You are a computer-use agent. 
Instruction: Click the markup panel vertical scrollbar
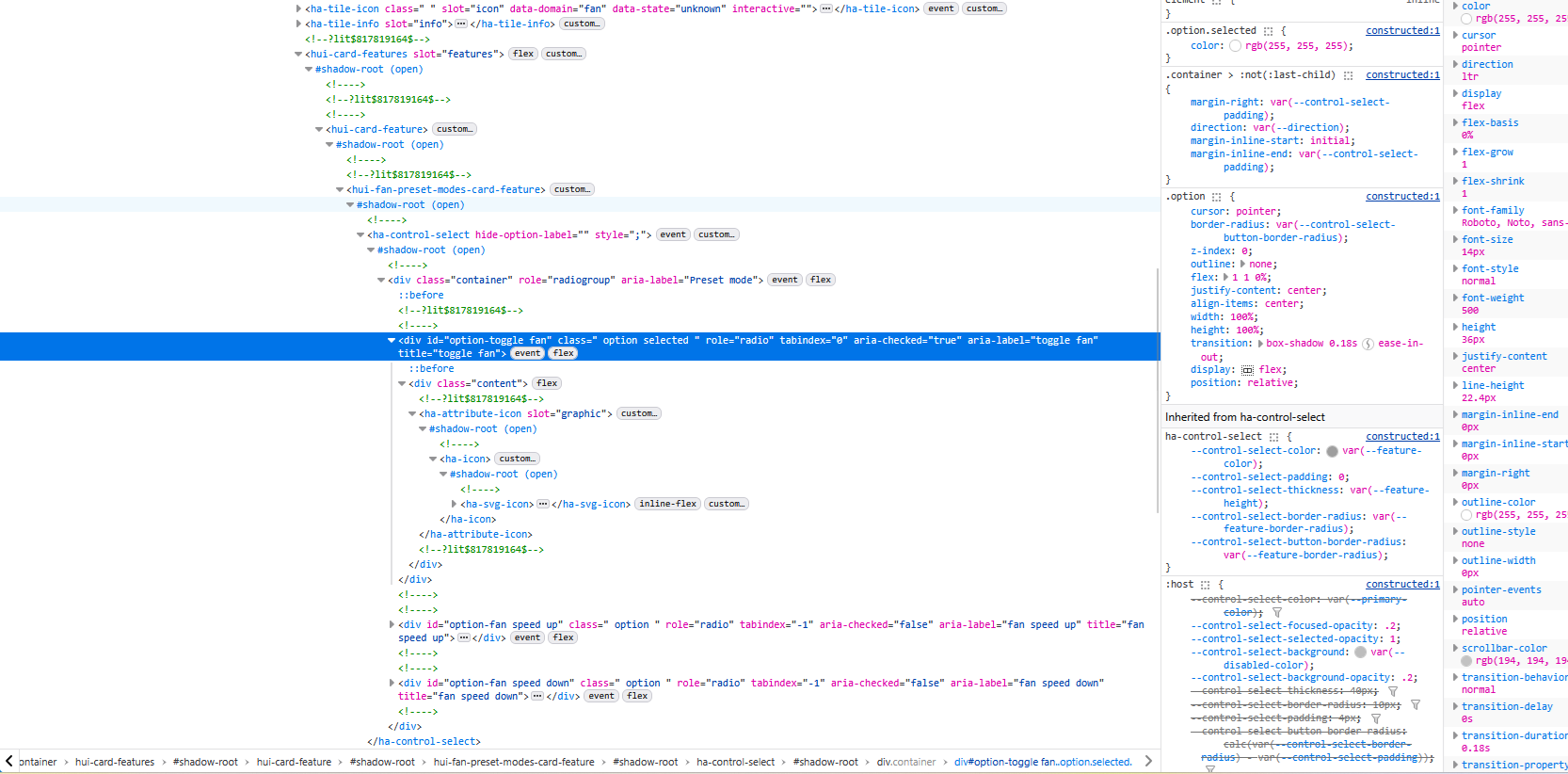(1157, 391)
